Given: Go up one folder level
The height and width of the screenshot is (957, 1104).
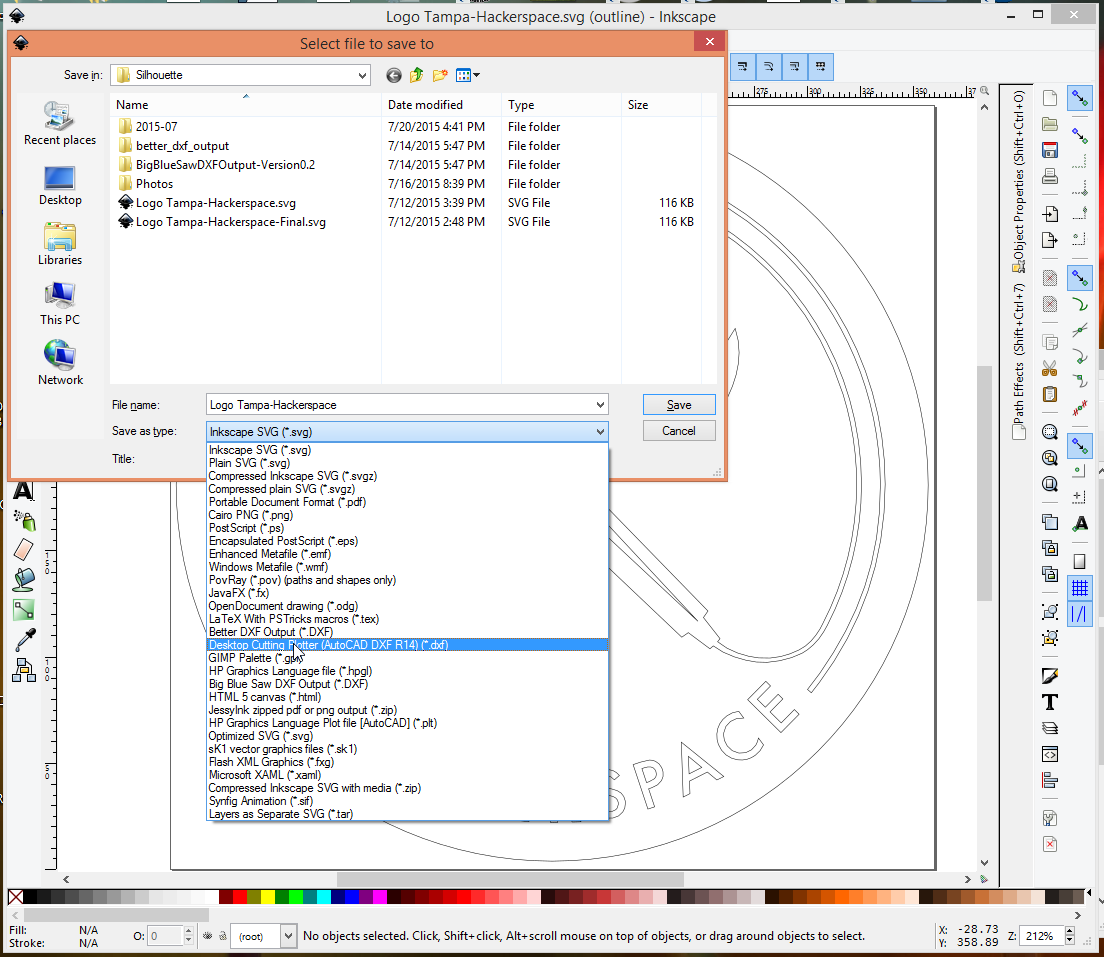Looking at the screenshot, I should 417,75.
